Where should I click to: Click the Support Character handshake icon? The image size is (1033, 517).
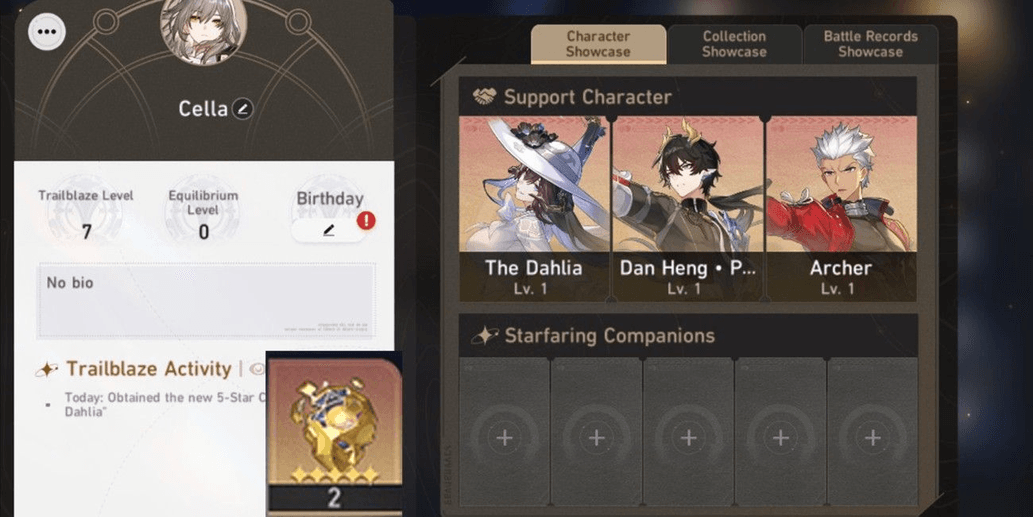pos(484,97)
